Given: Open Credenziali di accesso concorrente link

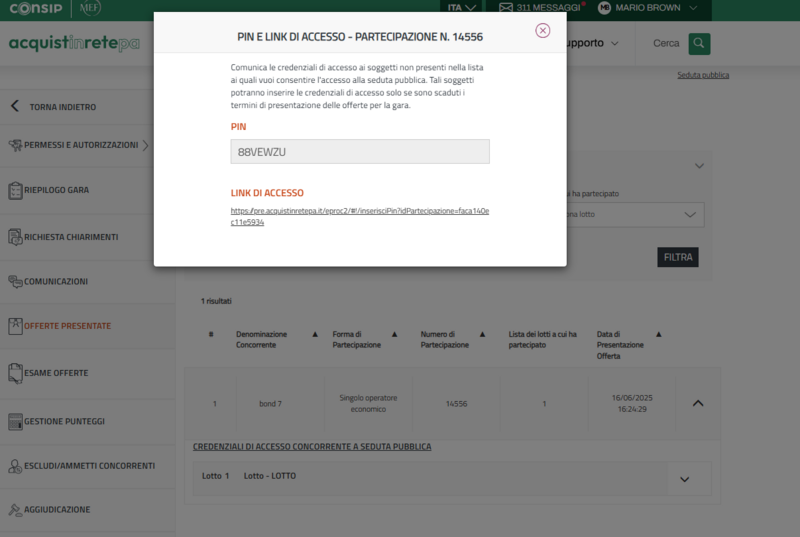Looking at the screenshot, I should [312, 447].
